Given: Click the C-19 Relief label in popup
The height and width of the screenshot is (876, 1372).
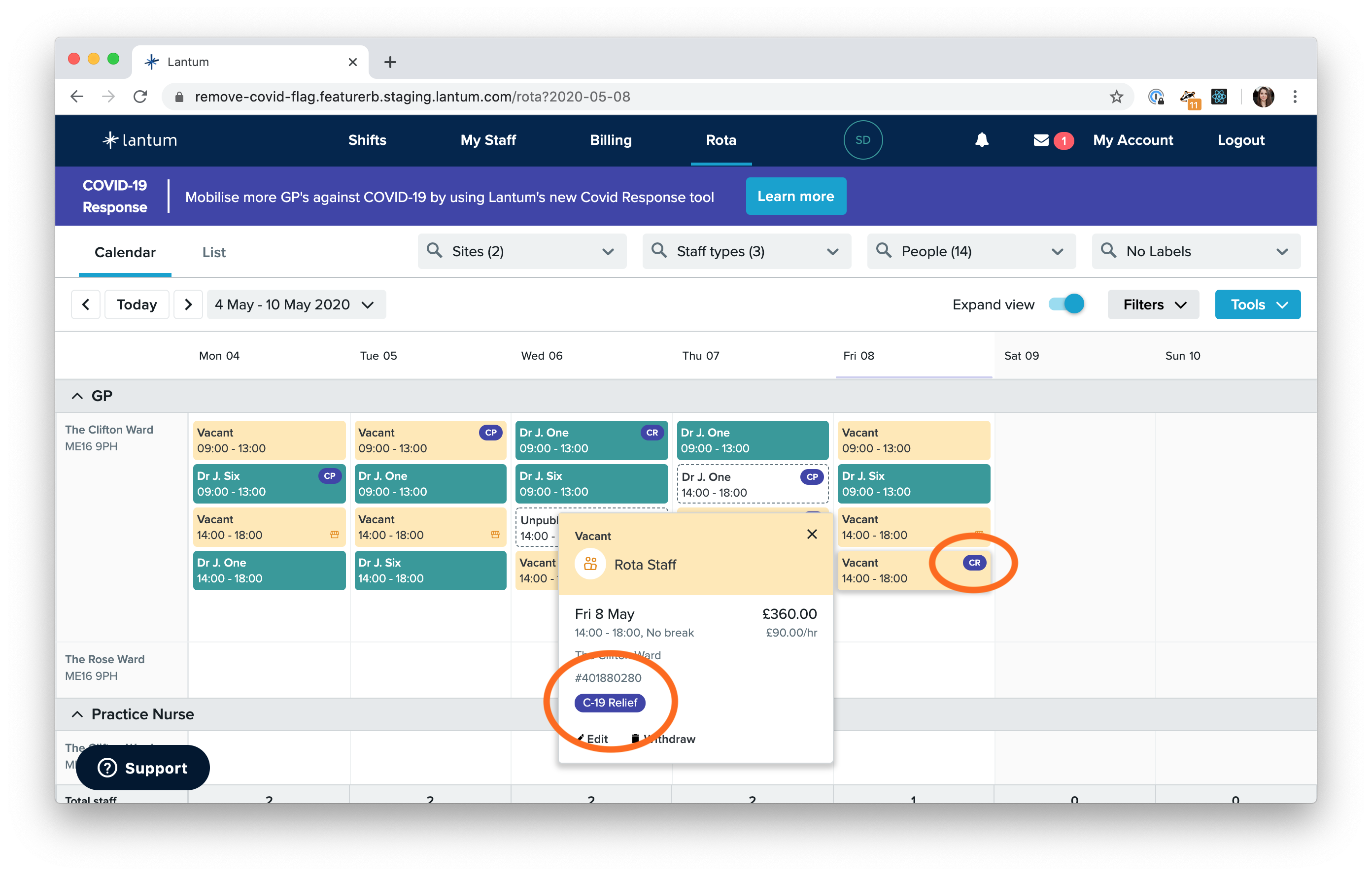Looking at the screenshot, I should coord(610,703).
